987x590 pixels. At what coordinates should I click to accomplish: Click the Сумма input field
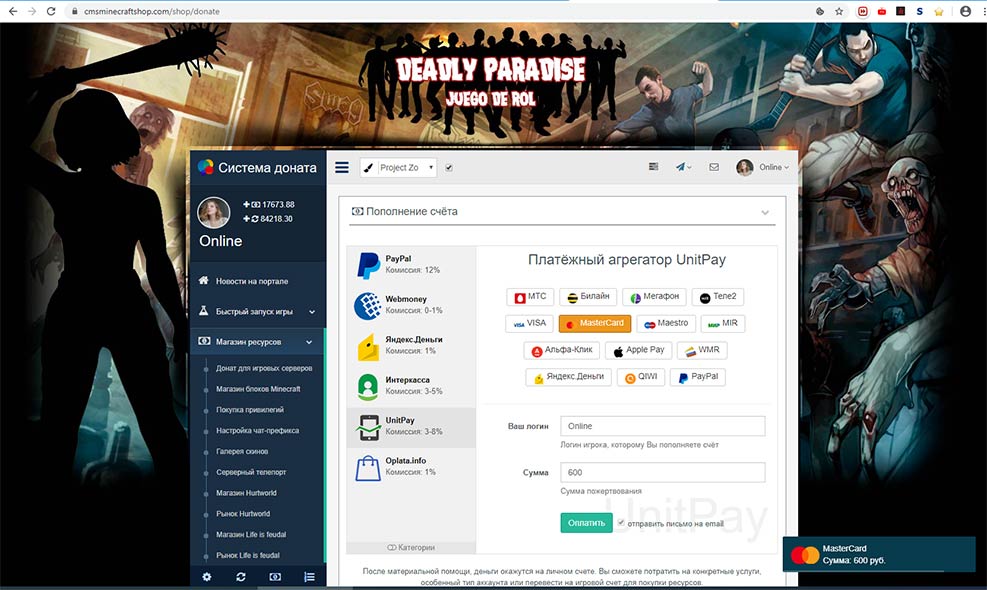click(x=662, y=472)
